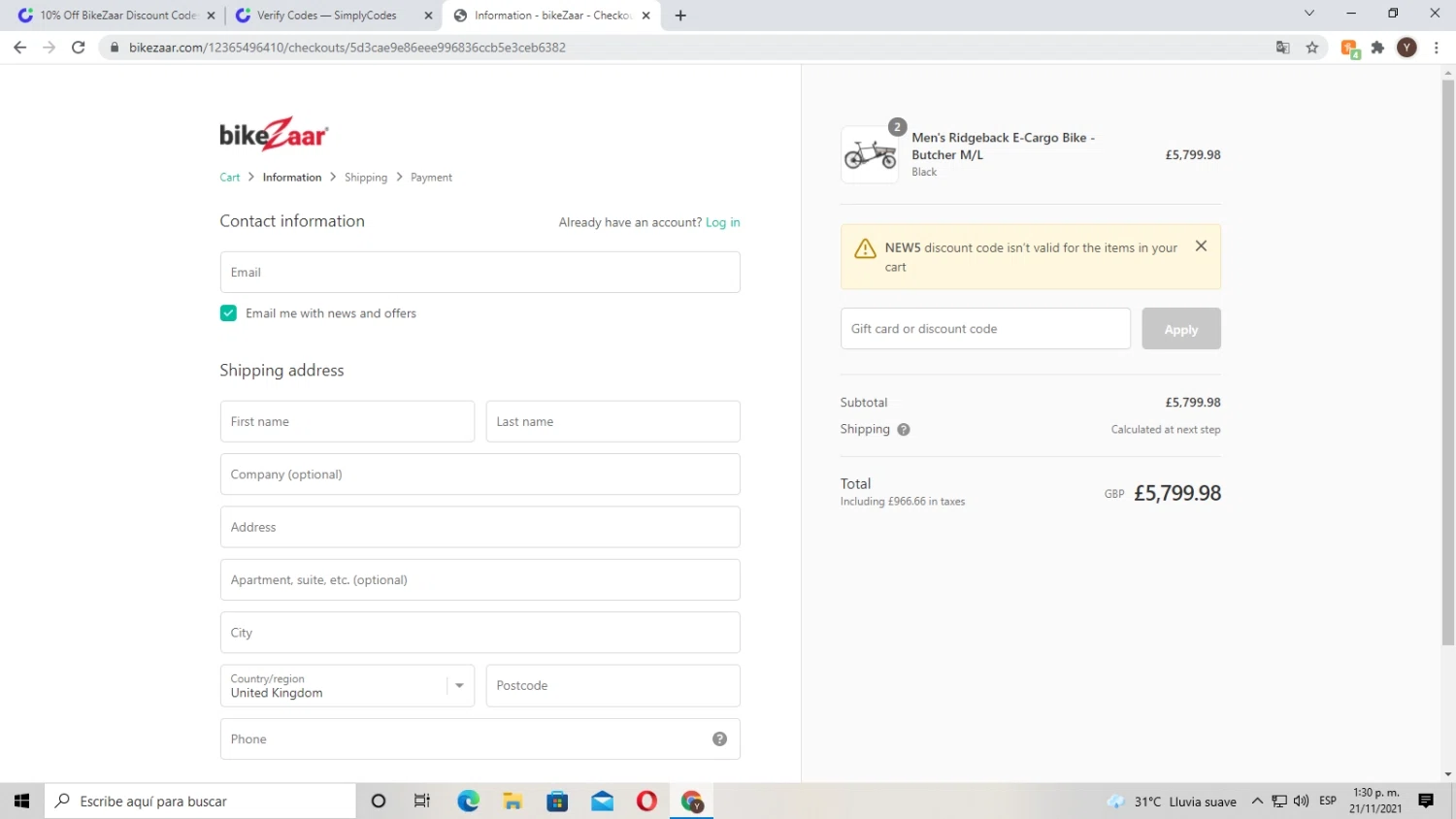Focus the Email input field
The height and width of the screenshot is (819, 1456).
coord(480,273)
